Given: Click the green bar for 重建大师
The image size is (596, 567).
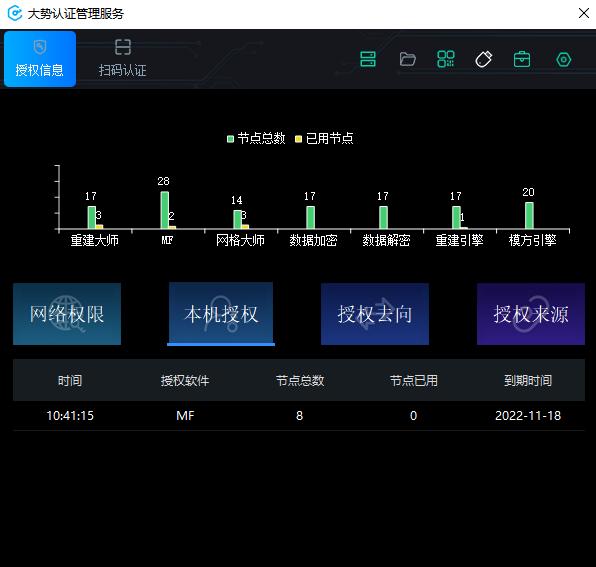Looking at the screenshot, I should (92, 217).
